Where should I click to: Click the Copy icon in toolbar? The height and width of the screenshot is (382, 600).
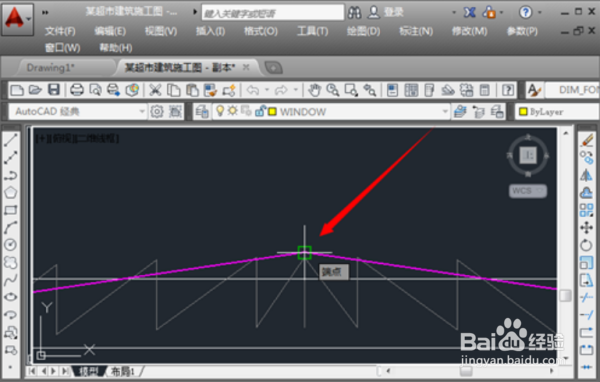tap(174, 90)
